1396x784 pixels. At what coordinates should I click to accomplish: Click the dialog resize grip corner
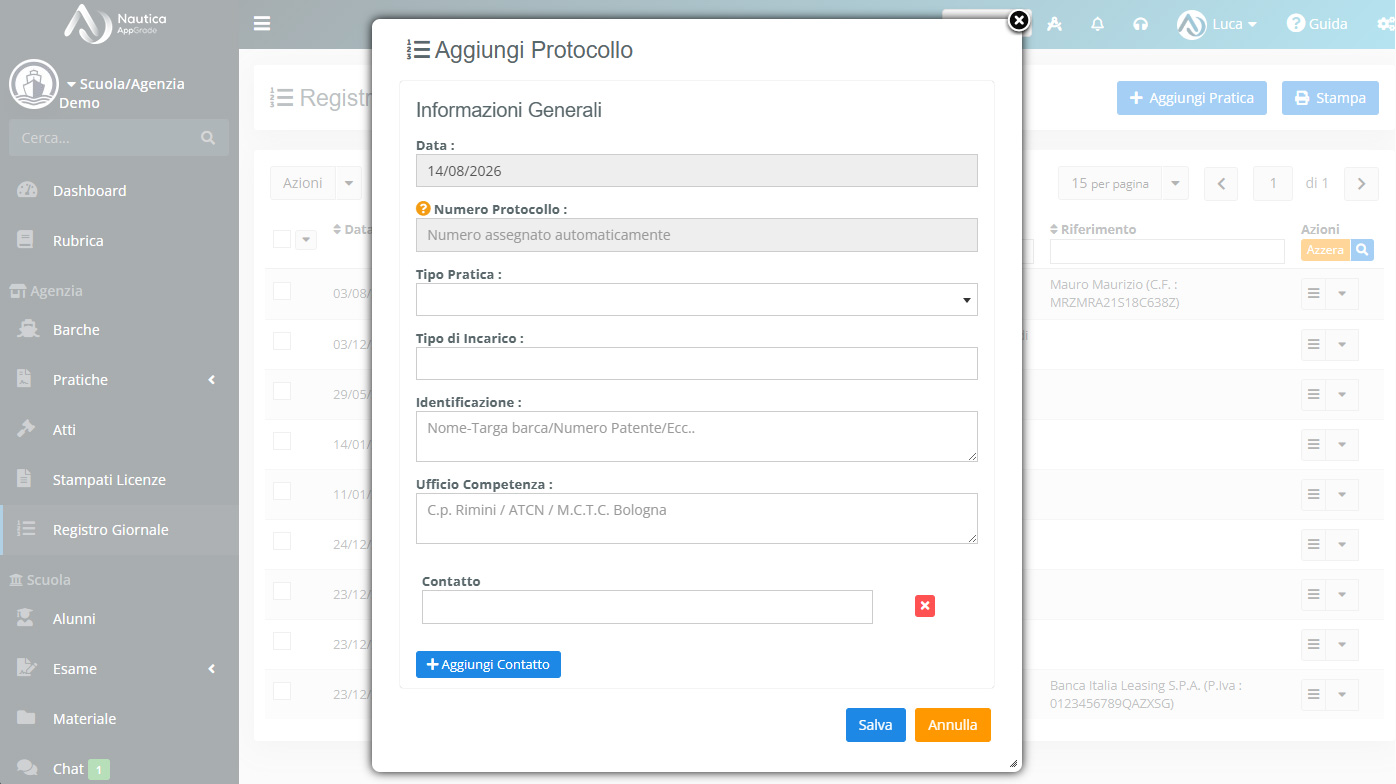(x=1013, y=763)
